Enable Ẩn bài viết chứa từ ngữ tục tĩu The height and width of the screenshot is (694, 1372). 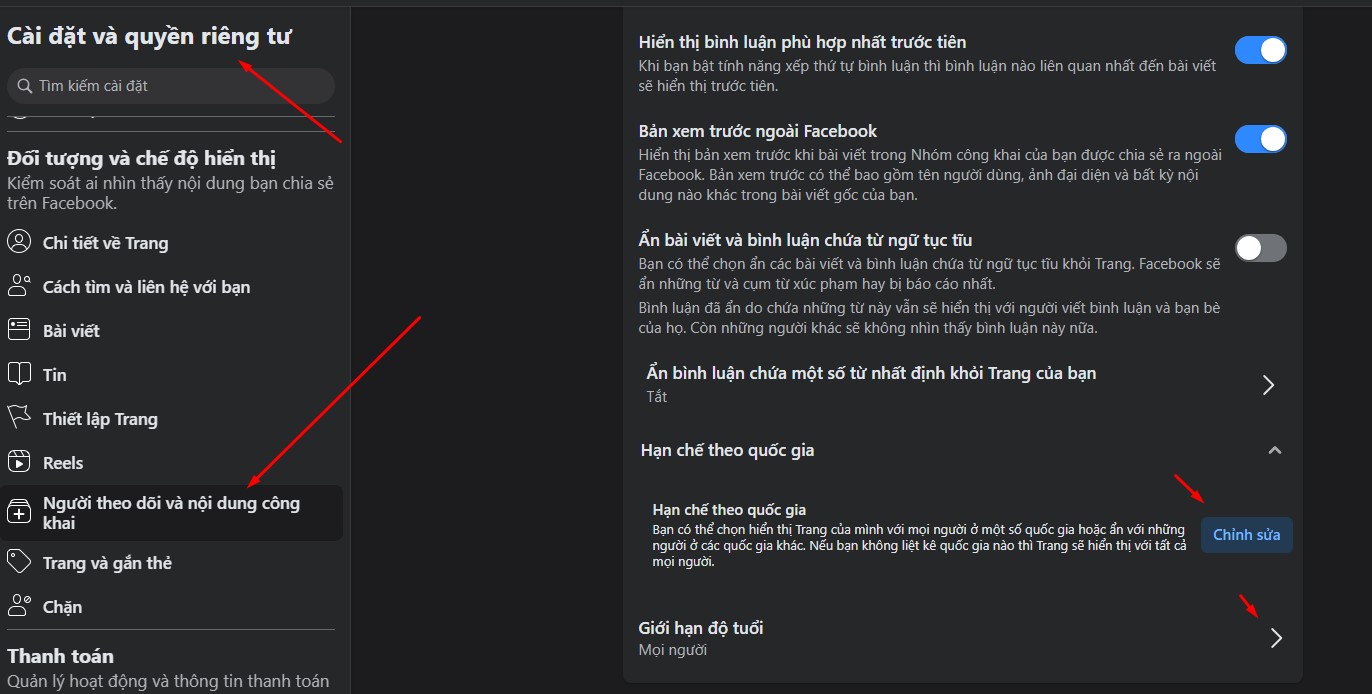(1260, 248)
